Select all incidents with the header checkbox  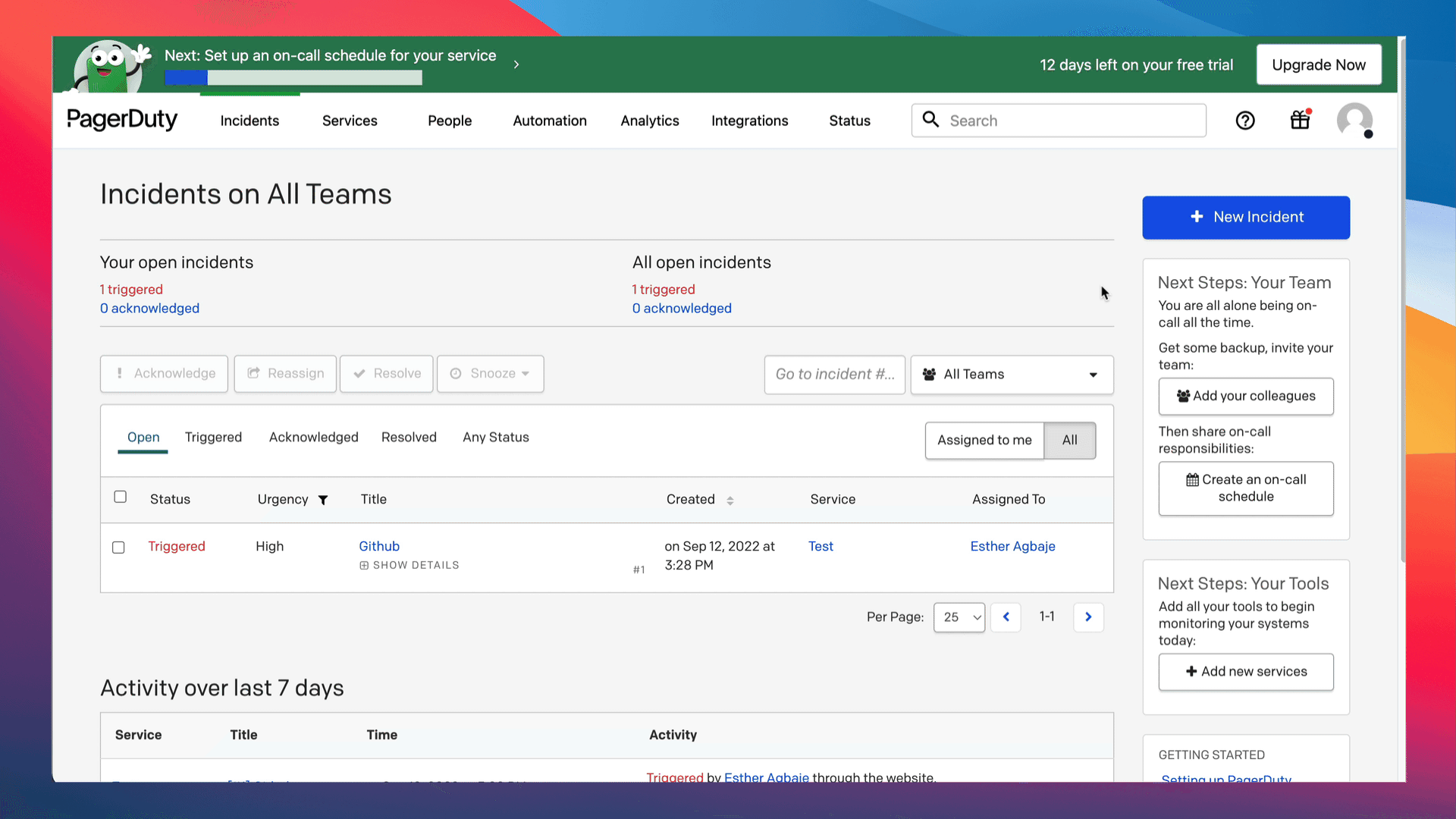click(120, 497)
